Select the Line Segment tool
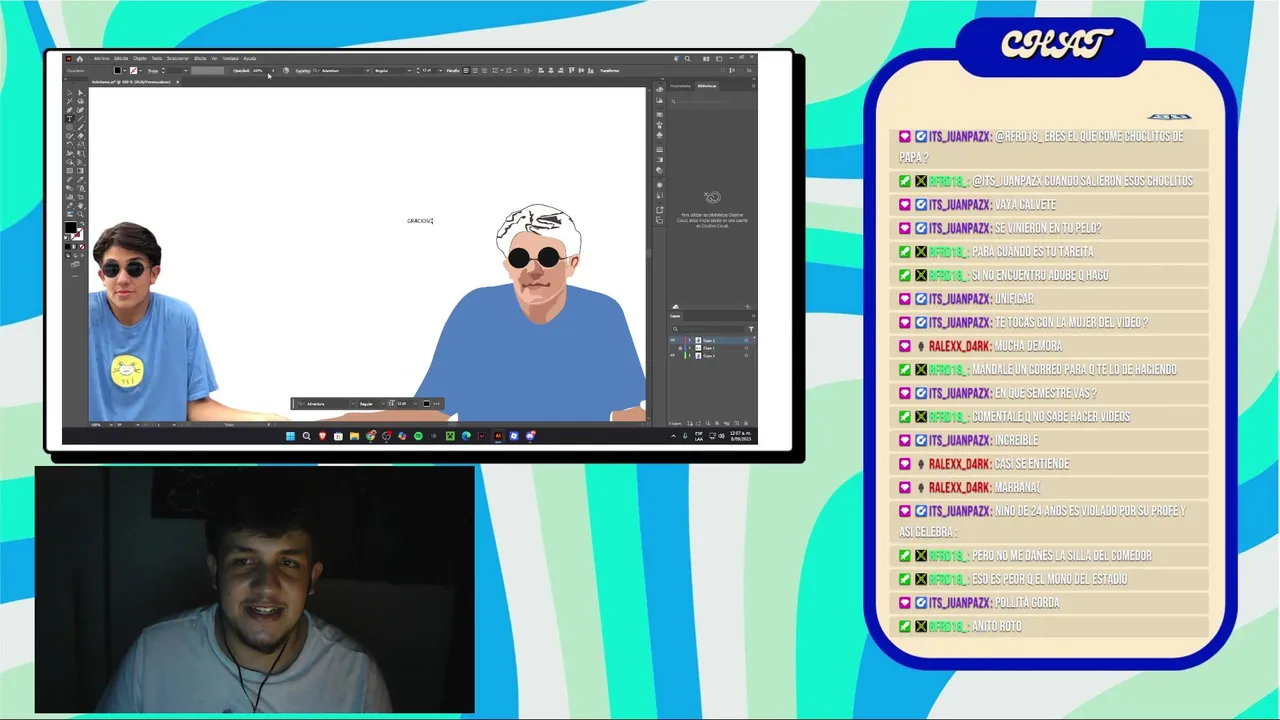Image resolution: width=1280 pixels, height=720 pixels. click(x=80, y=119)
